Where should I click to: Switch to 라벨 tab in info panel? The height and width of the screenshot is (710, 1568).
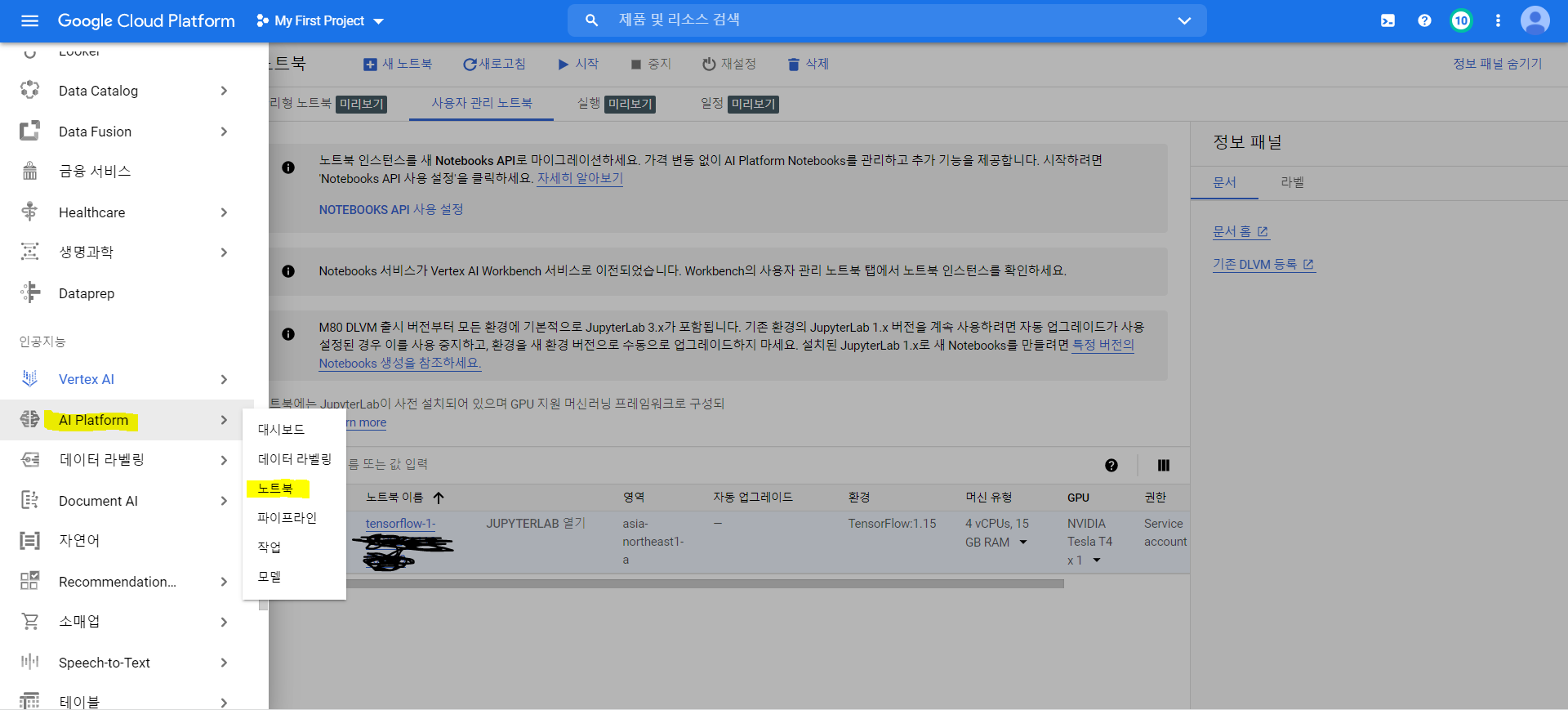(1292, 182)
